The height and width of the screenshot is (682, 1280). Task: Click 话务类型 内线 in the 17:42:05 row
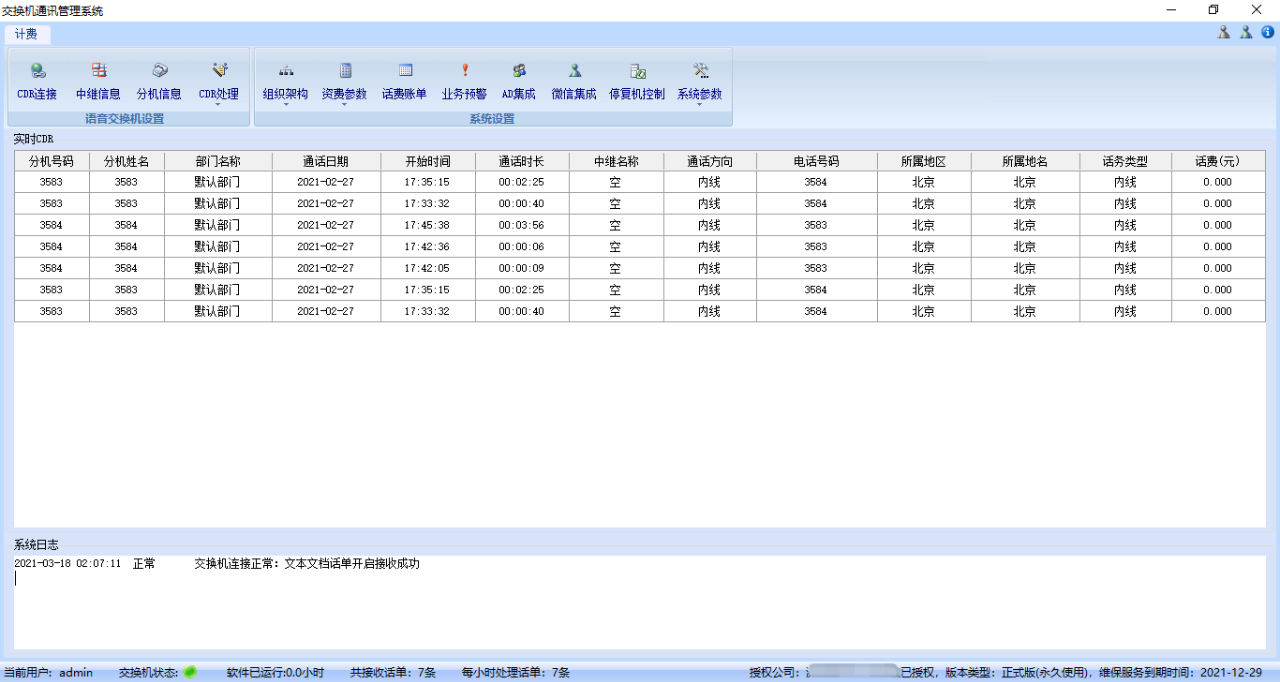(1125, 268)
